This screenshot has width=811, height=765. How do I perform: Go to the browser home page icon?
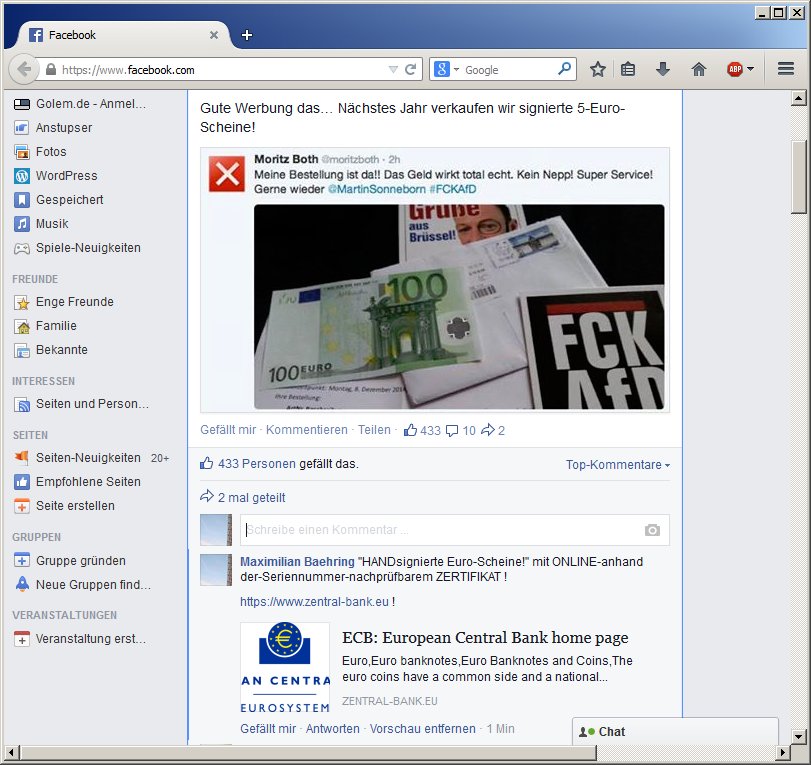click(x=699, y=69)
